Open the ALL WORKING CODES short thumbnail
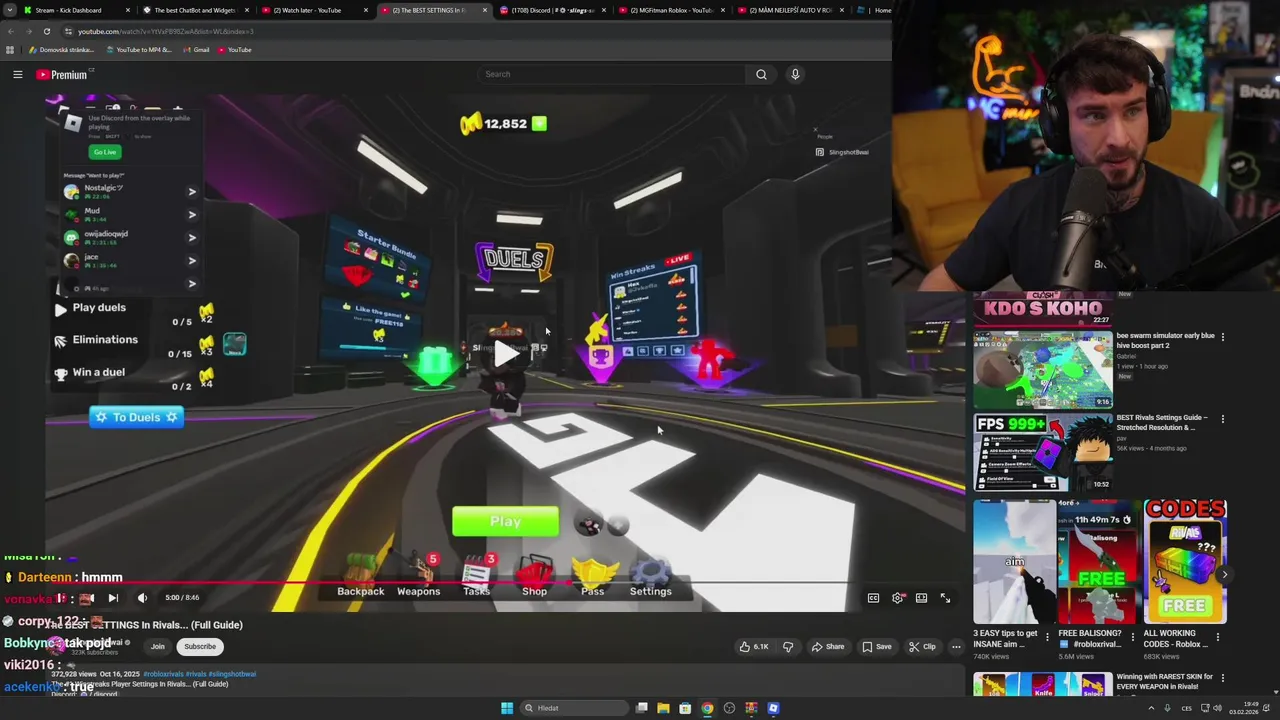 click(1185, 562)
